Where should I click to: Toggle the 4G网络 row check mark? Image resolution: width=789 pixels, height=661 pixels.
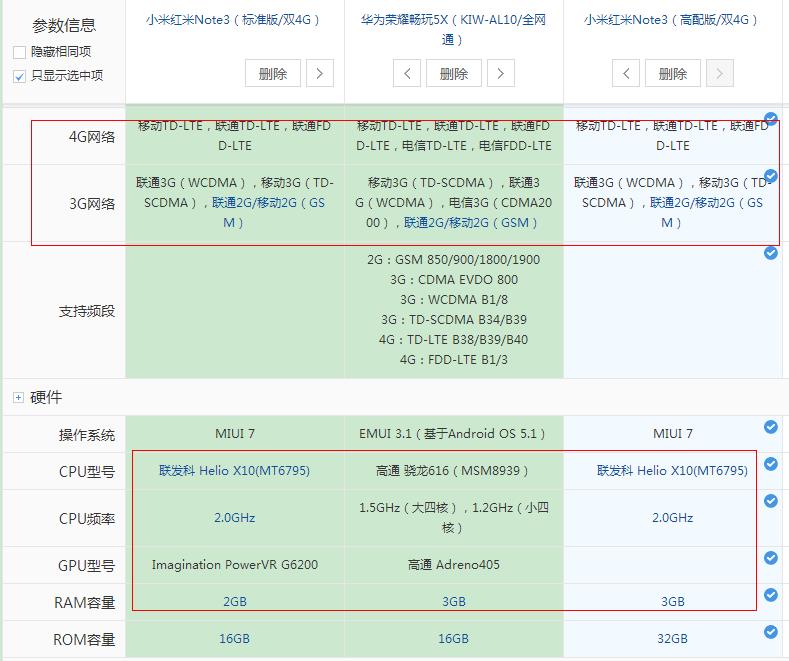coord(770,119)
